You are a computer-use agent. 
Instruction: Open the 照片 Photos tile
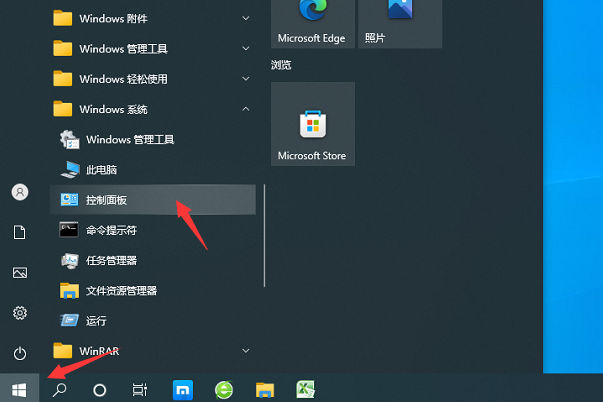pos(400,23)
